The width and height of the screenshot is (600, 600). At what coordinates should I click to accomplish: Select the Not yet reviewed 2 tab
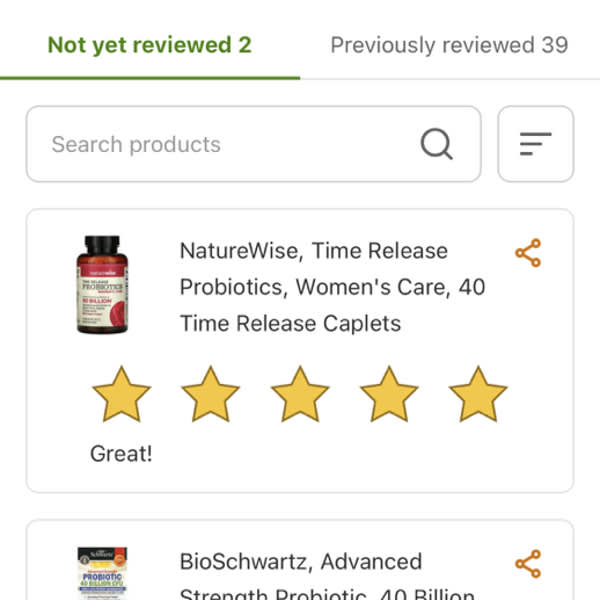point(150,45)
